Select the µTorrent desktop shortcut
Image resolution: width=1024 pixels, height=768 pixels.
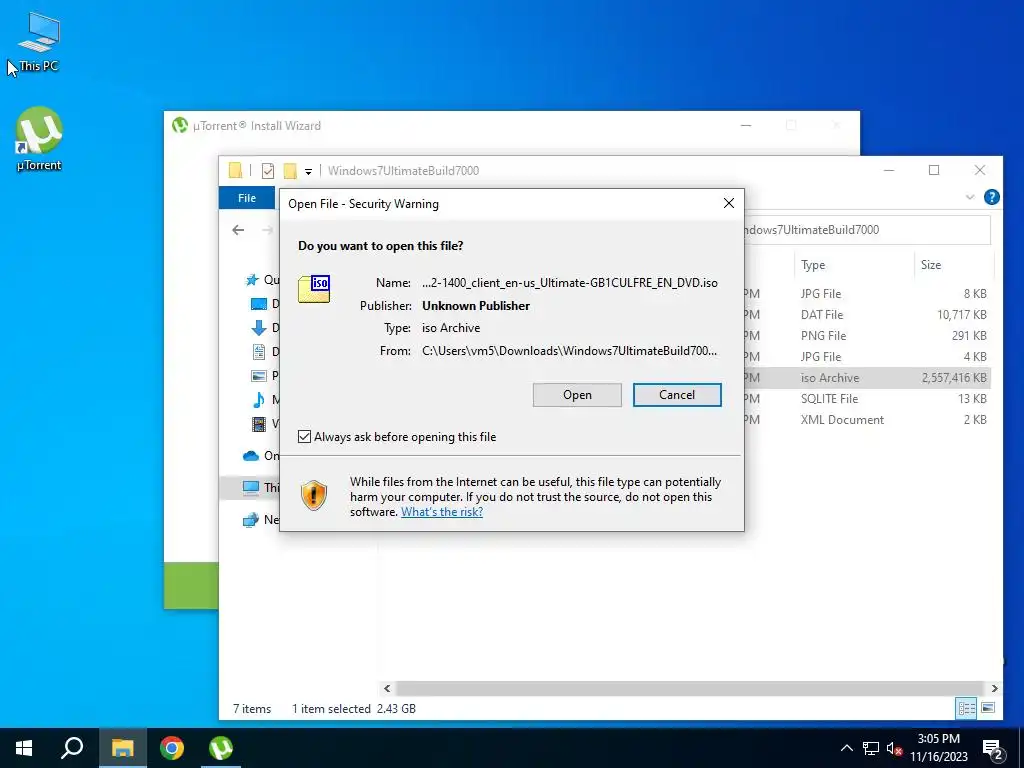coord(39,138)
